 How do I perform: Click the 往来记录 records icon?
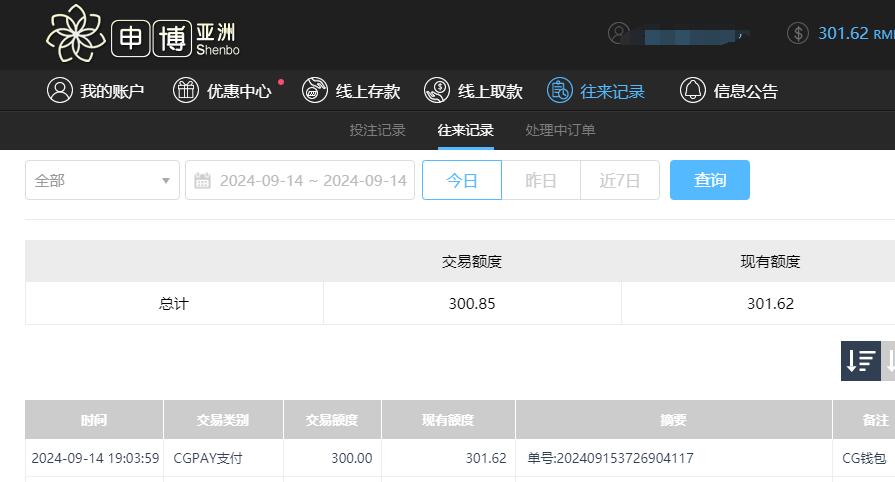pyautogui.click(x=560, y=90)
